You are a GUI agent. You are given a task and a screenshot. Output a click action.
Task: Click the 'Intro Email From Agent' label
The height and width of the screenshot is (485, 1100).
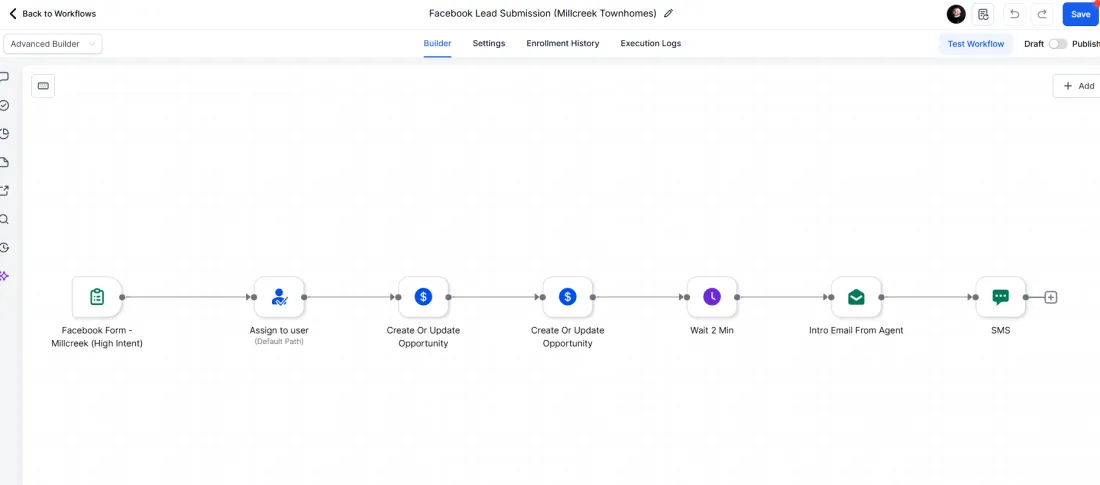click(x=856, y=330)
